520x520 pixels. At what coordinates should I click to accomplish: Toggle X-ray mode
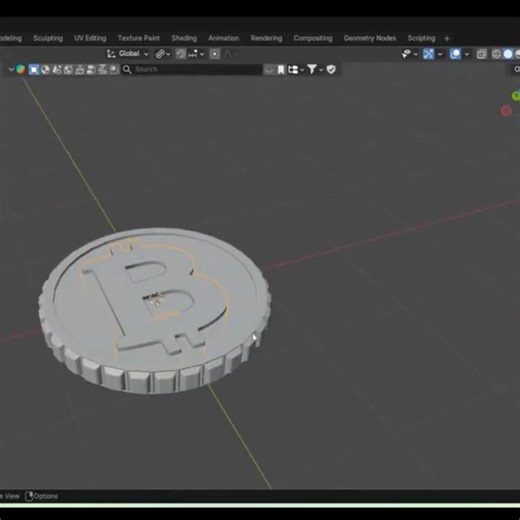coord(481,54)
